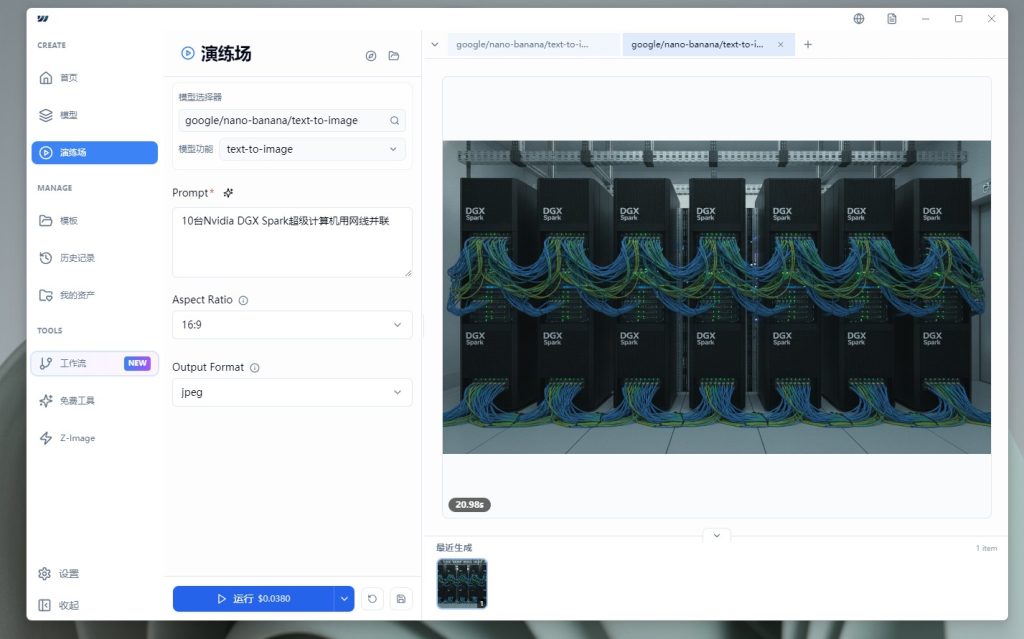Click the app logo in title bar
This screenshot has height=639, width=1024.
[43, 18]
